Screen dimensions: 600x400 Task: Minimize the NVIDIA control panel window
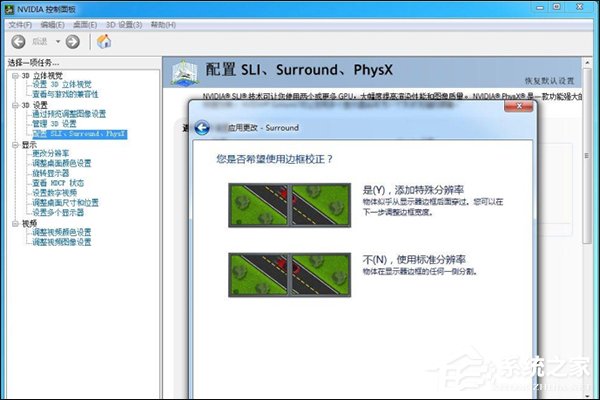point(540,7)
